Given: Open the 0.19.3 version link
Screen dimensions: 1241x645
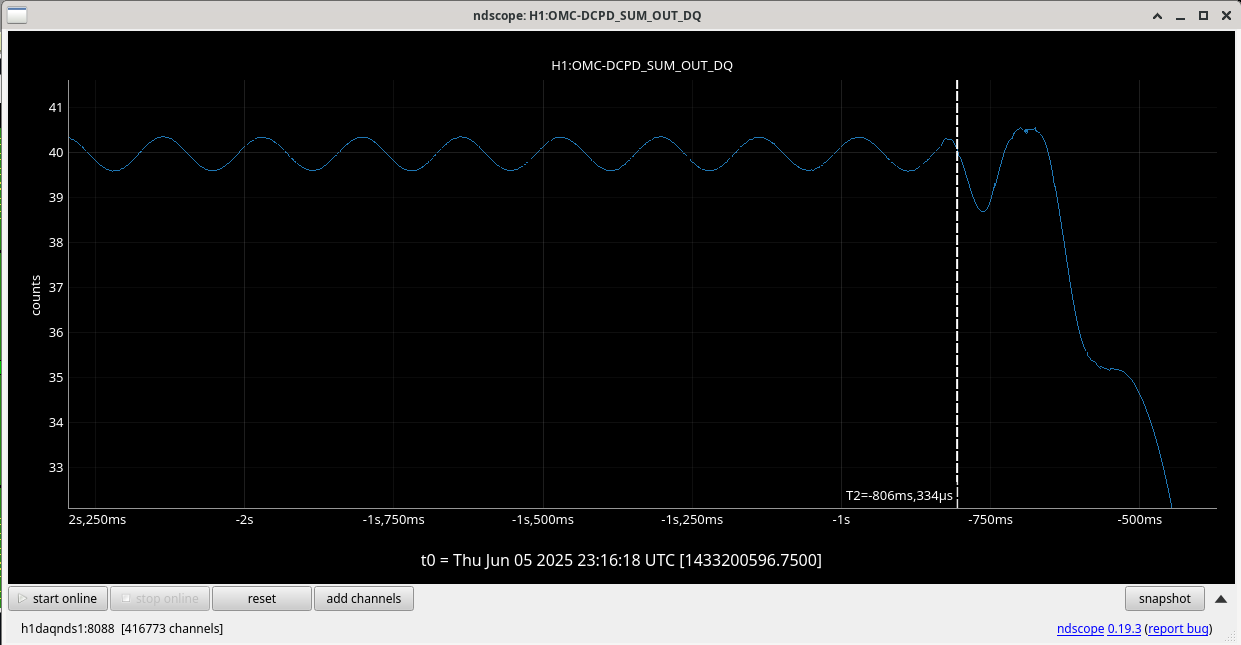Looking at the screenshot, I should tap(1124, 629).
